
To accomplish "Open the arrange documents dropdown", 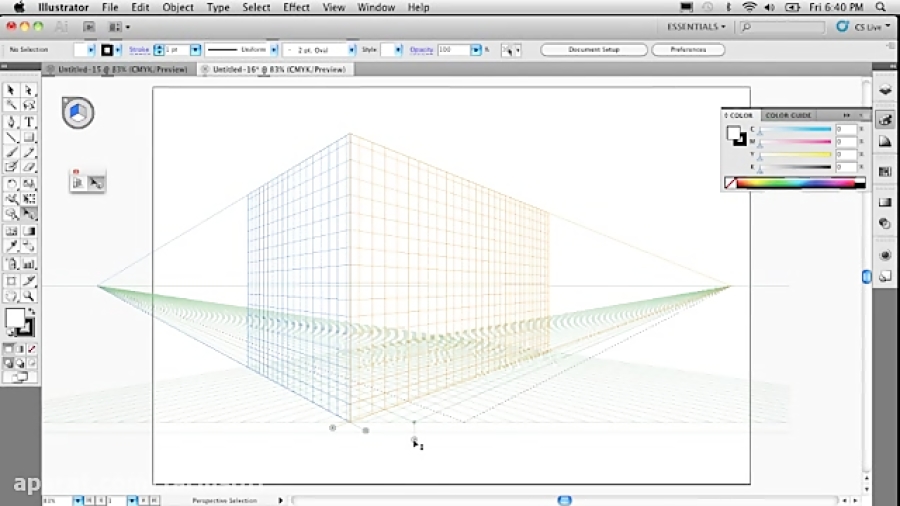I will click(x=119, y=27).
